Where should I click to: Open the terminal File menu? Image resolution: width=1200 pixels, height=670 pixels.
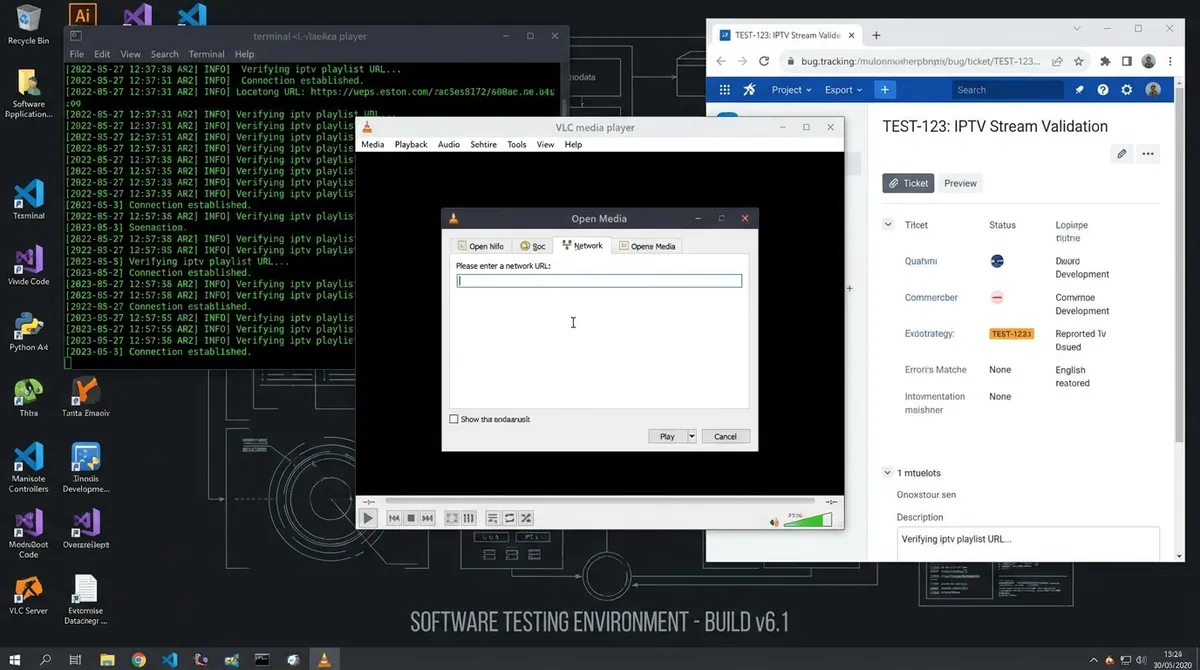[x=76, y=54]
